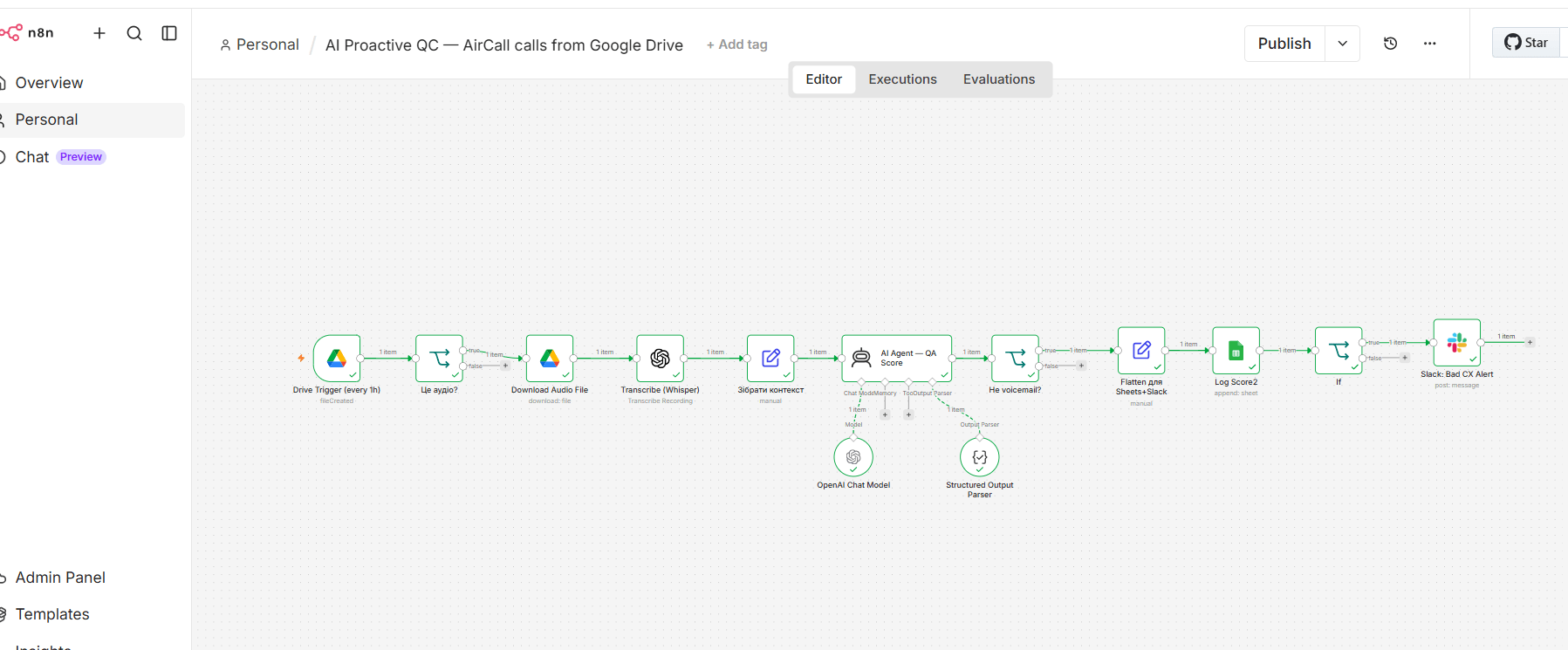1568x650 pixels.
Task: Go to the Personal breadcrumb link
Action: click(x=259, y=44)
